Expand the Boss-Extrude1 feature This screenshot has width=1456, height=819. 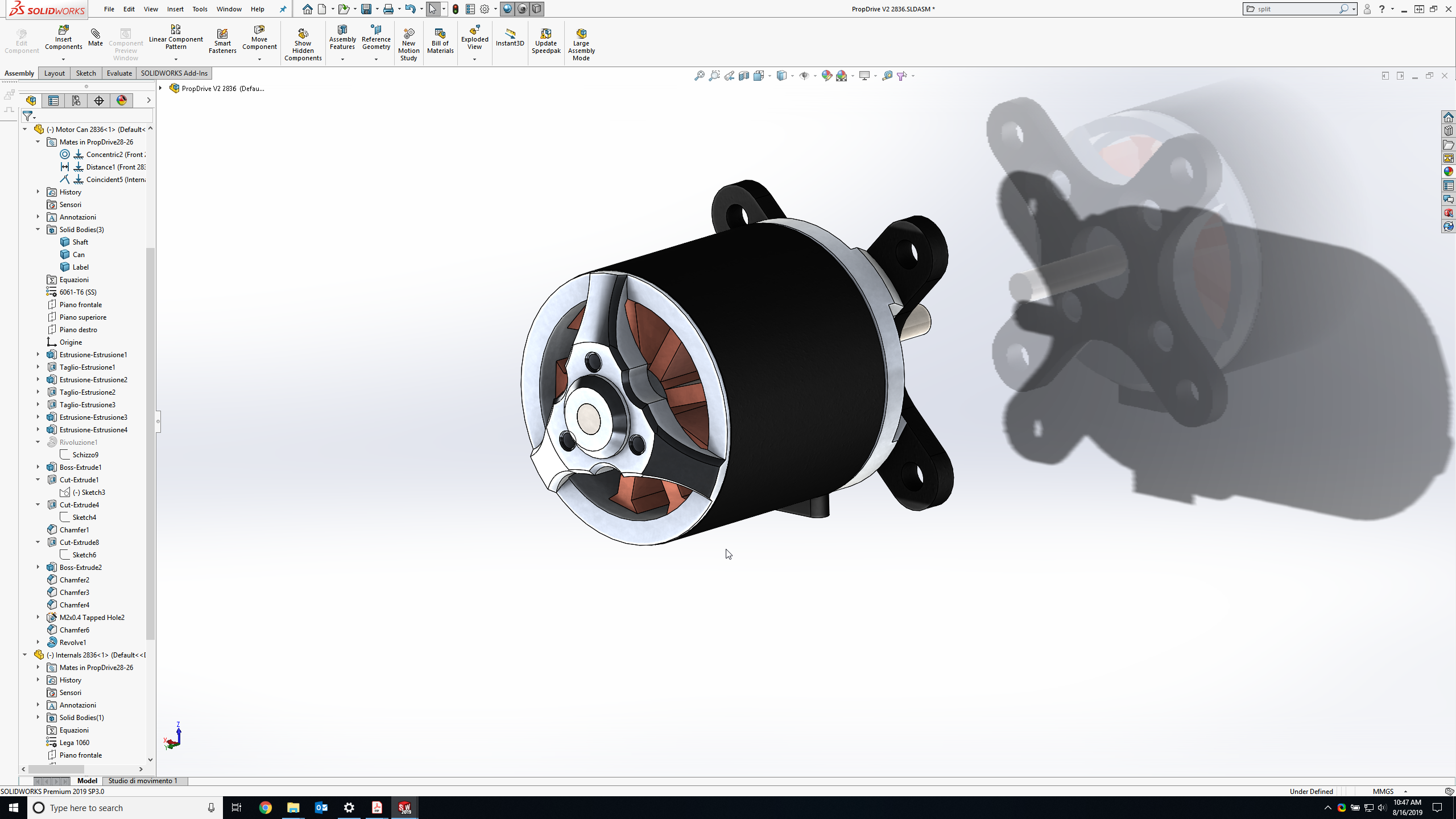pos(38,467)
